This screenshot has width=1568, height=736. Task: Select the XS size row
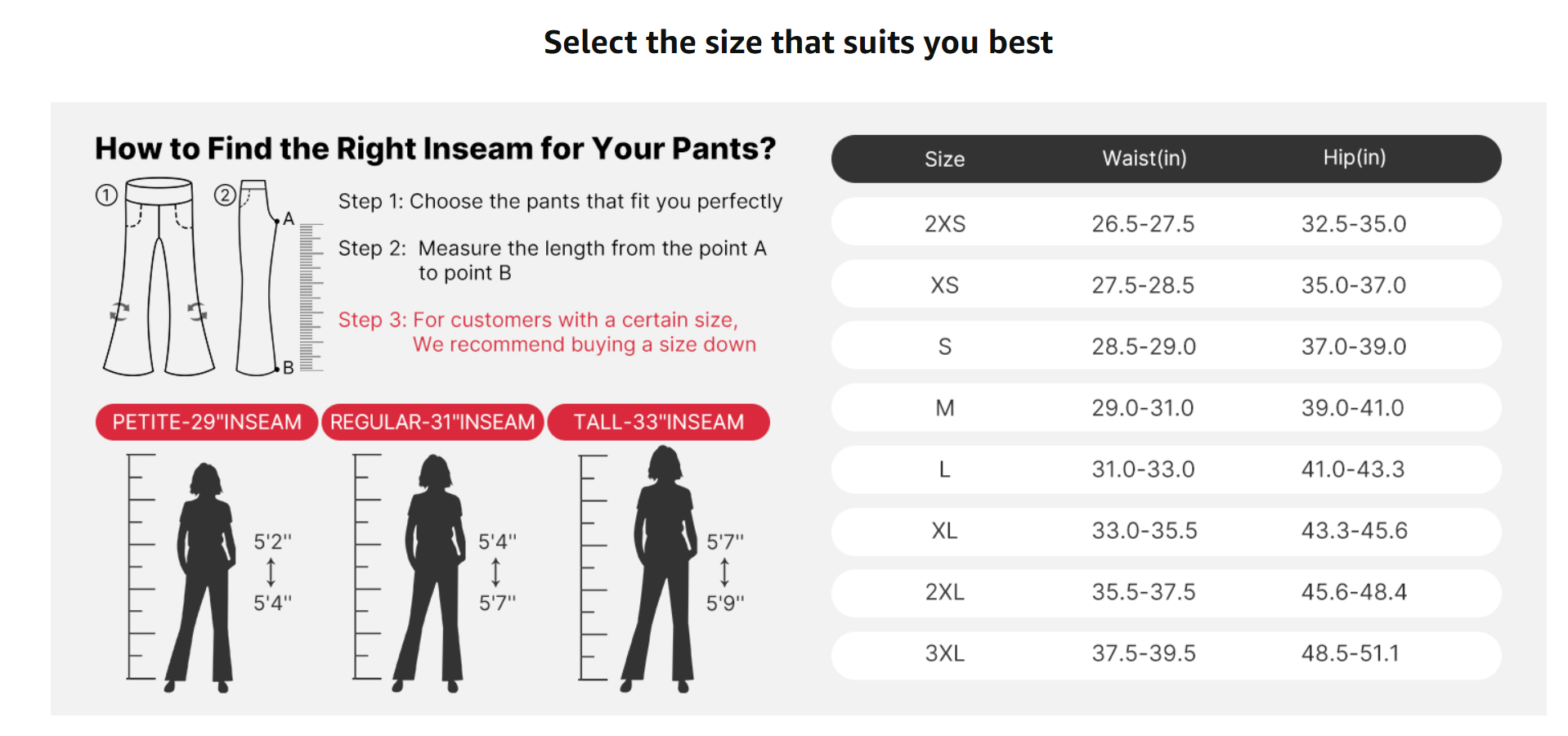(1166, 284)
